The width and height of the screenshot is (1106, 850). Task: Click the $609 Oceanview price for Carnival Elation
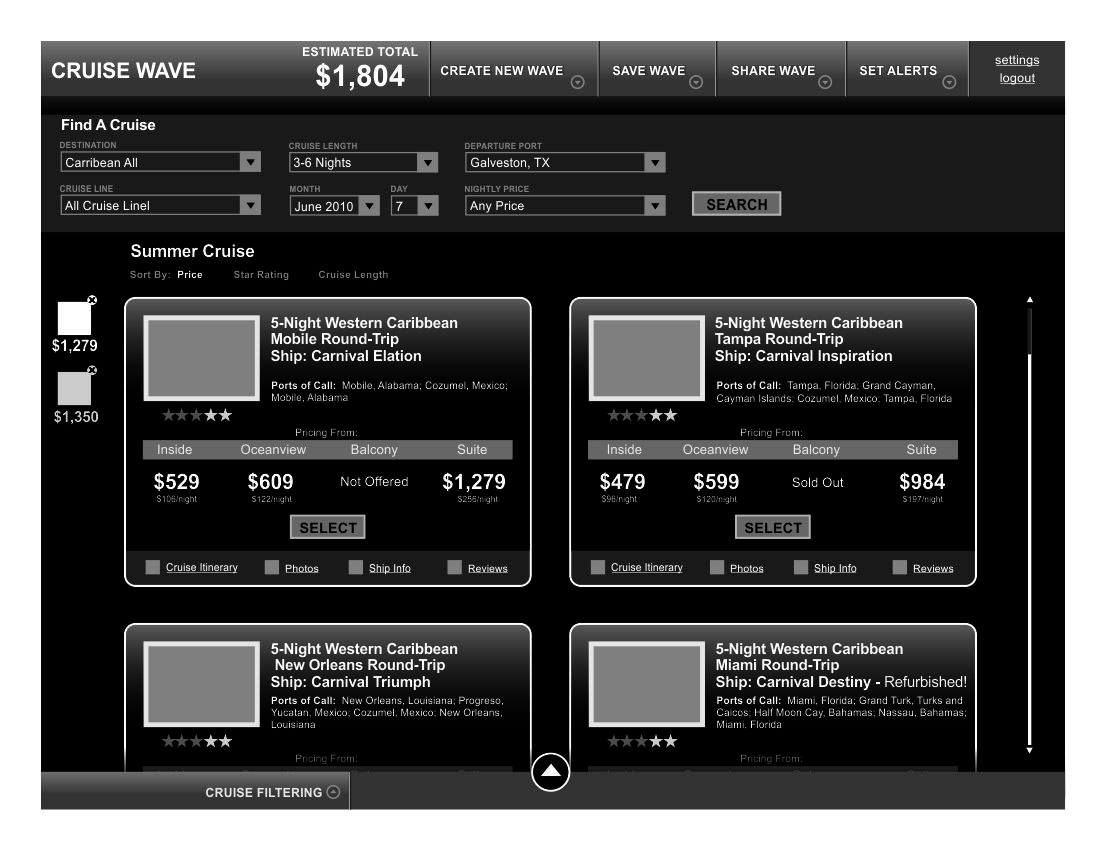tap(270, 482)
